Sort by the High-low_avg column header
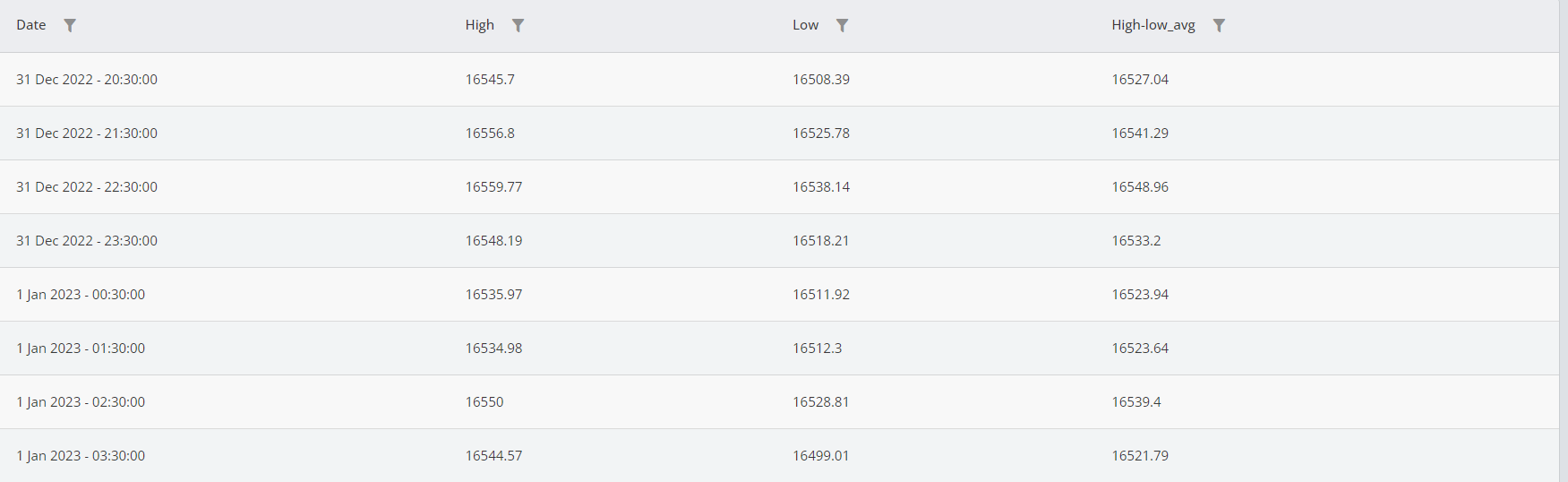 click(x=1153, y=25)
